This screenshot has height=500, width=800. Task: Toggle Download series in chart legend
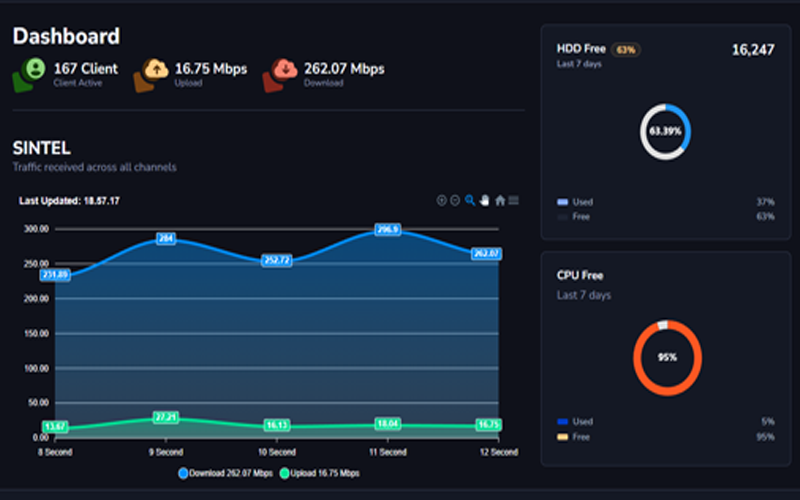(x=225, y=473)
